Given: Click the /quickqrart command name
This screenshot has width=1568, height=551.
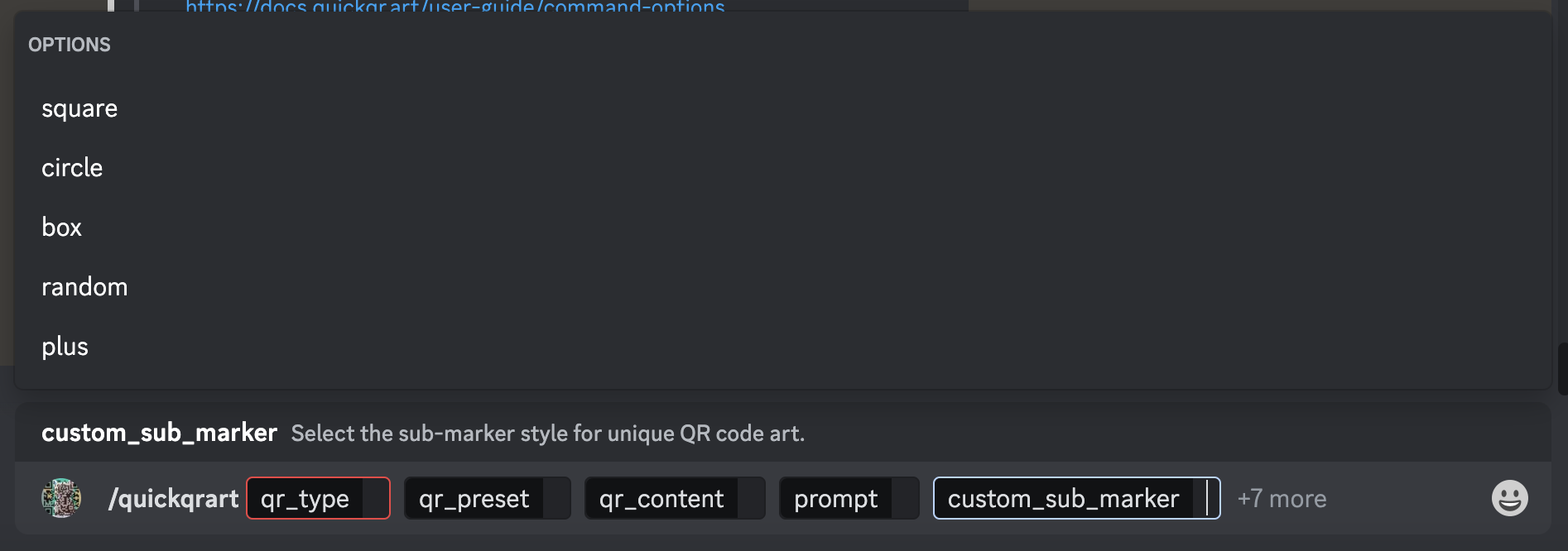Looking at the screenshot, I should 173,498.
